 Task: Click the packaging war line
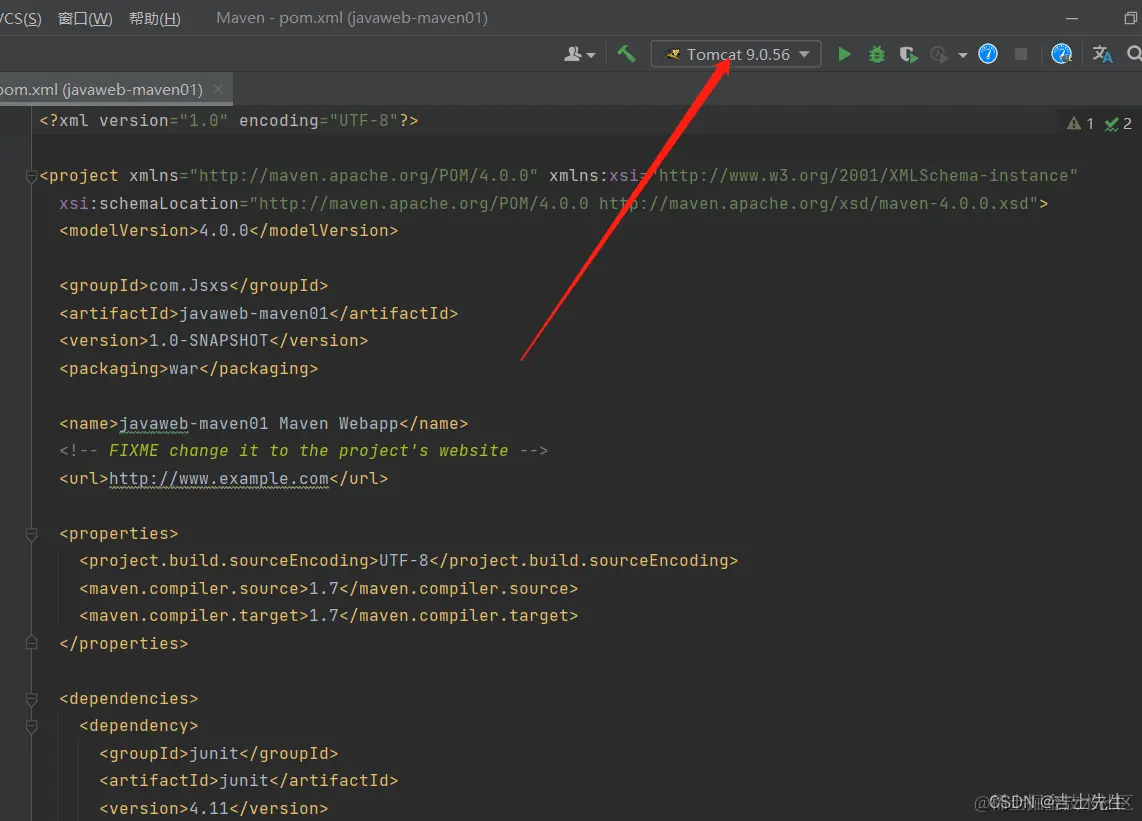189,369
